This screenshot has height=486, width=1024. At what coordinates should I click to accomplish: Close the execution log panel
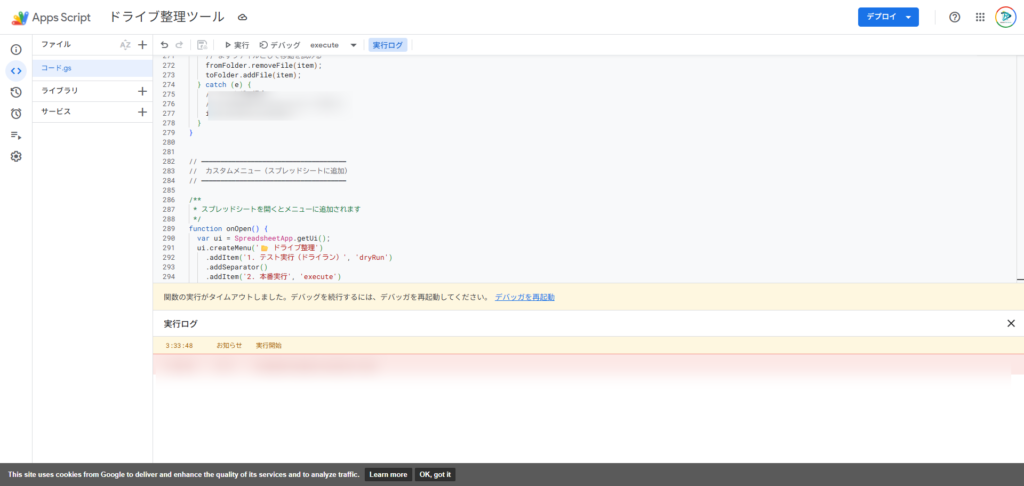click(x=1011, y=323)
